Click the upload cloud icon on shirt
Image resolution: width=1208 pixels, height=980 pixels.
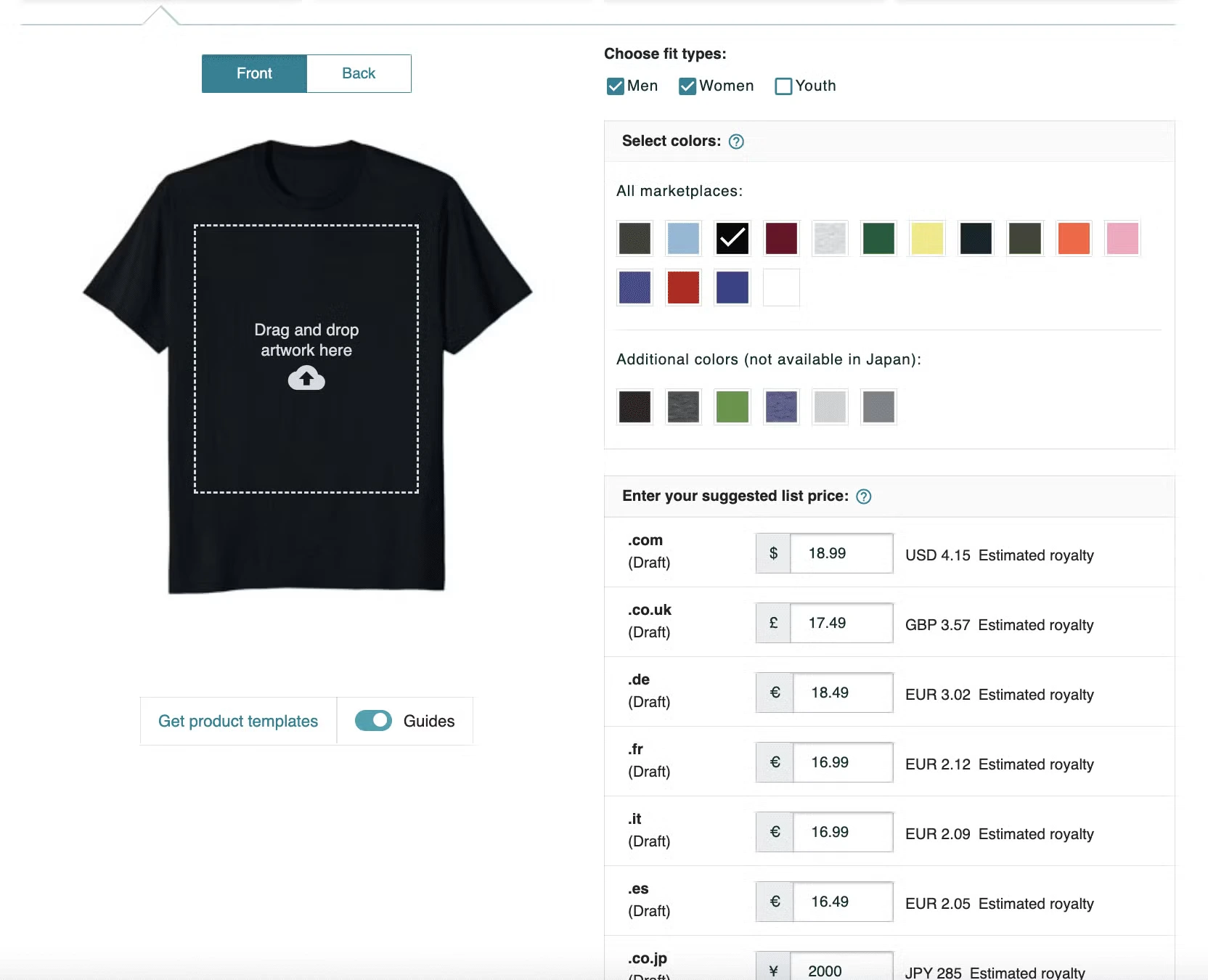point(306,378)
